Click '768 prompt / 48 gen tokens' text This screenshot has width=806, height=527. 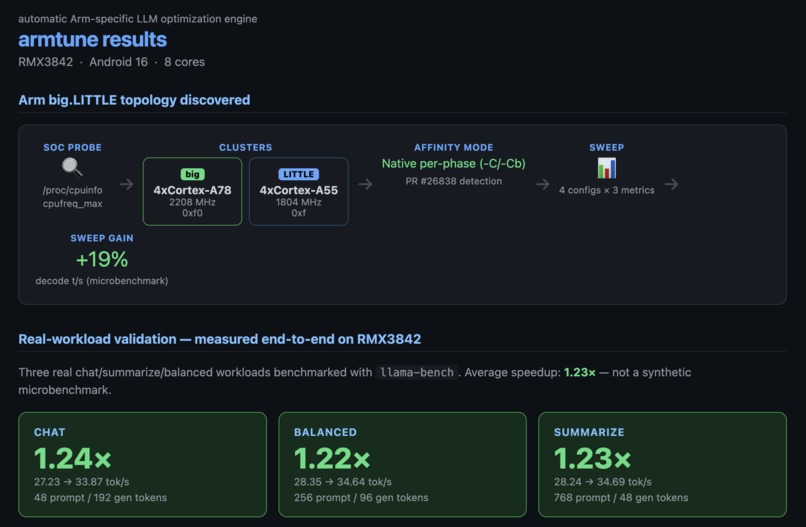tap(621, 498)
